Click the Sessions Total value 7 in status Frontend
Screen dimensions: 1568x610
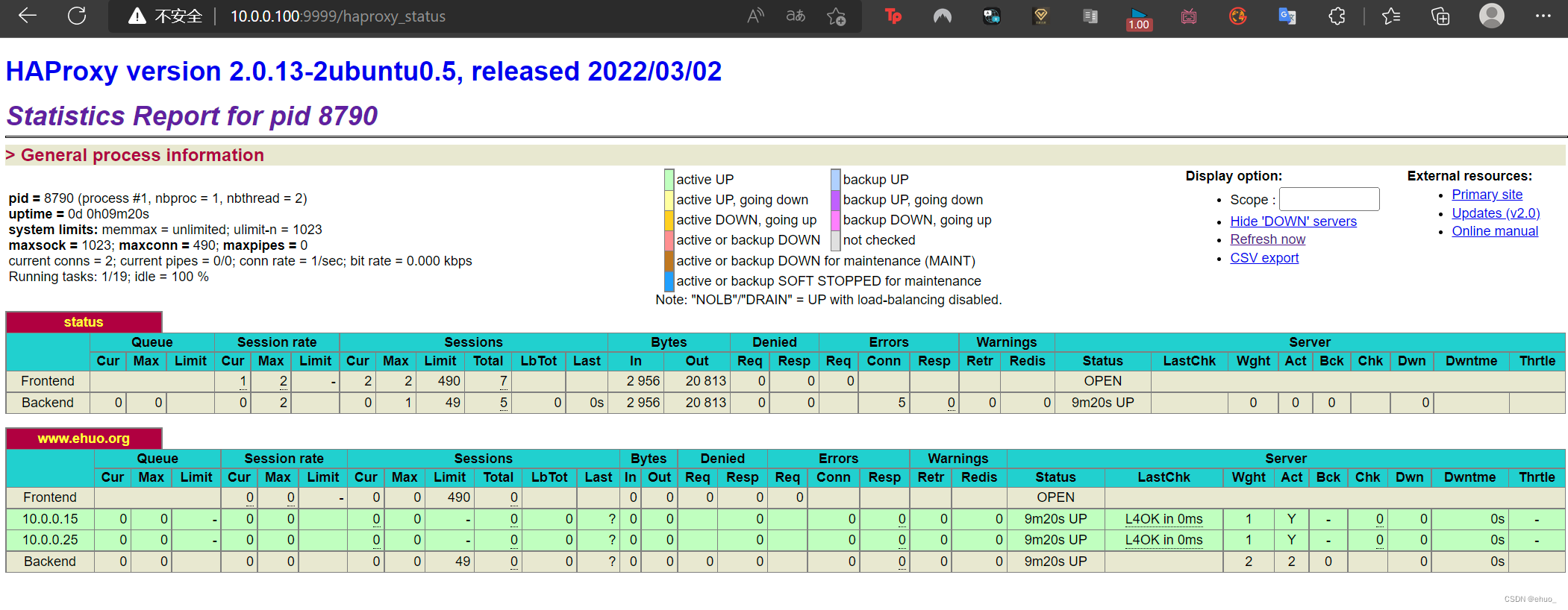tap(504, 381)
